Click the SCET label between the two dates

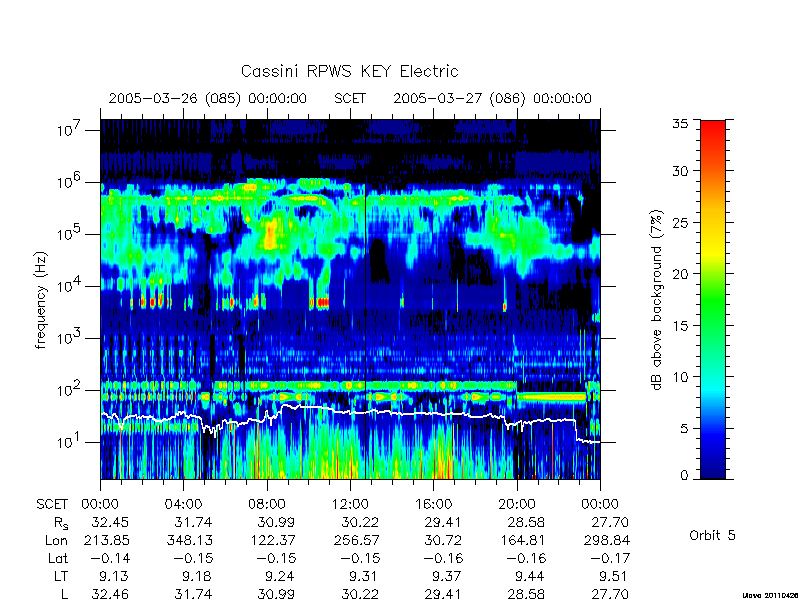350,98
